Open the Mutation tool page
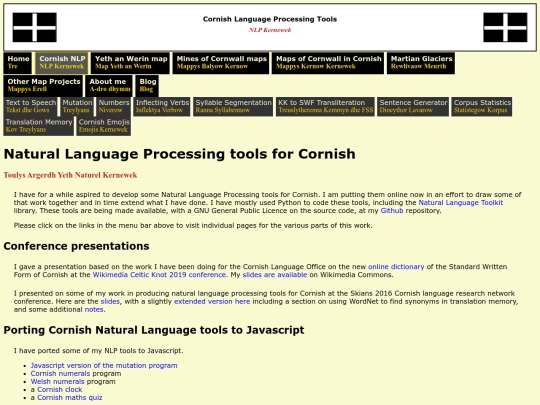Viewport: 540px width, 405px height. pyautogui.click(x=77, y=106)
